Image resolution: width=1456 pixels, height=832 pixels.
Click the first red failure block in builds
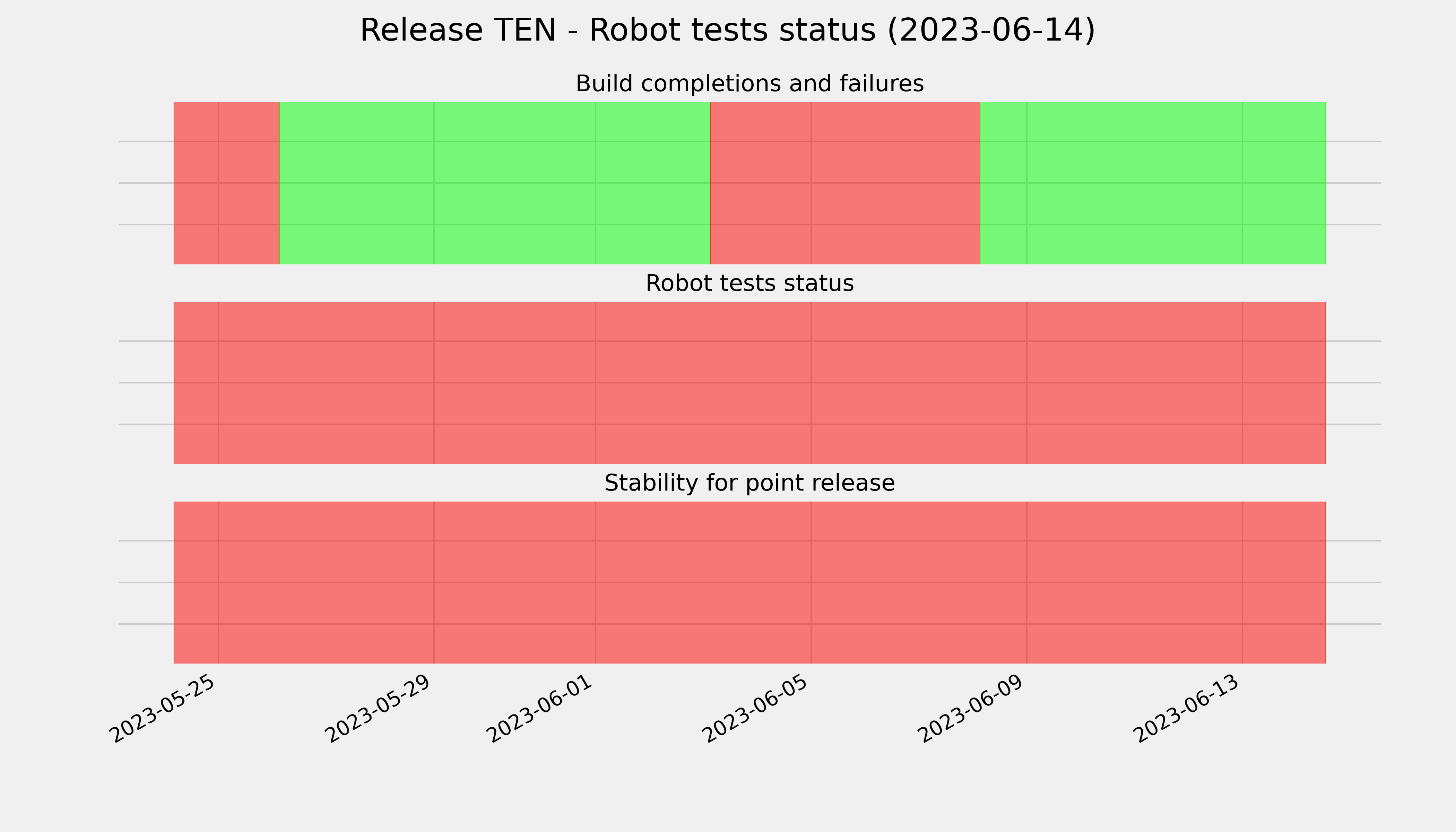226,183
